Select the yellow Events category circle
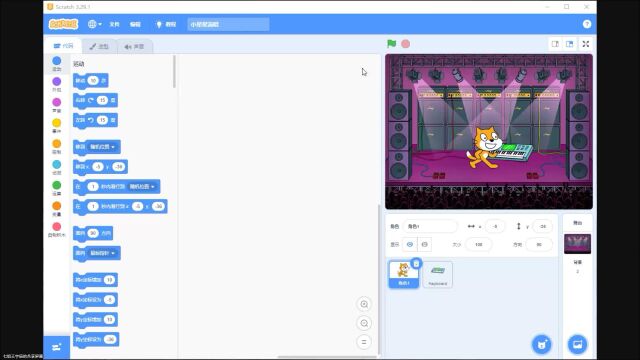The image size is (640, 360). (57, 123)
